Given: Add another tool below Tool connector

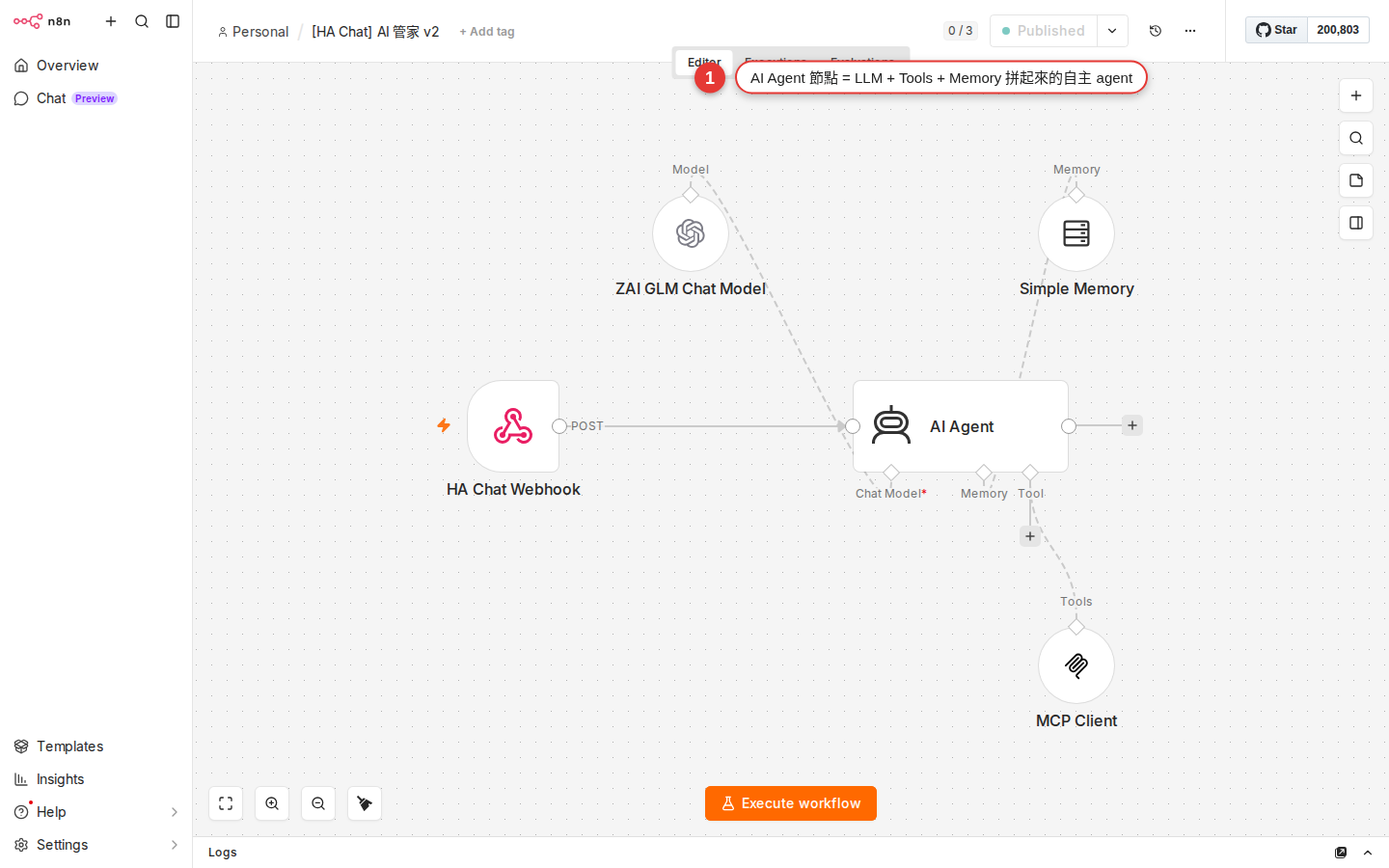Looking at the screenshot, I should (x=1030, y=536).
